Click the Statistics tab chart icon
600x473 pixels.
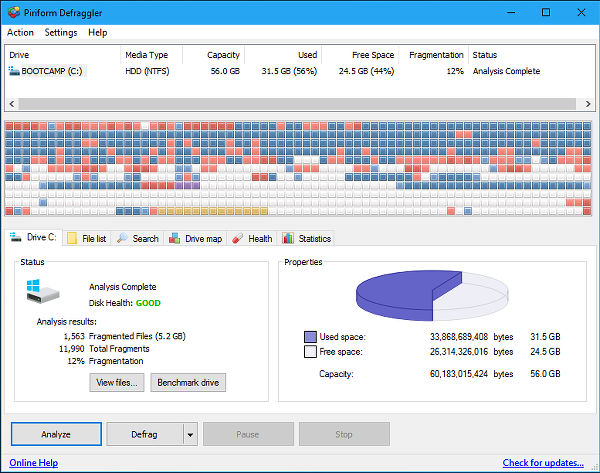click(288, 238)
